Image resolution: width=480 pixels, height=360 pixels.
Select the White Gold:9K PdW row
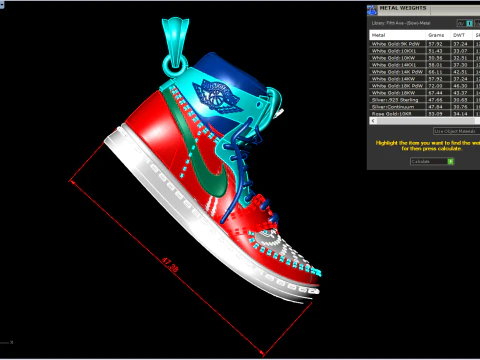pyautogui.click(x=425, y=44)
